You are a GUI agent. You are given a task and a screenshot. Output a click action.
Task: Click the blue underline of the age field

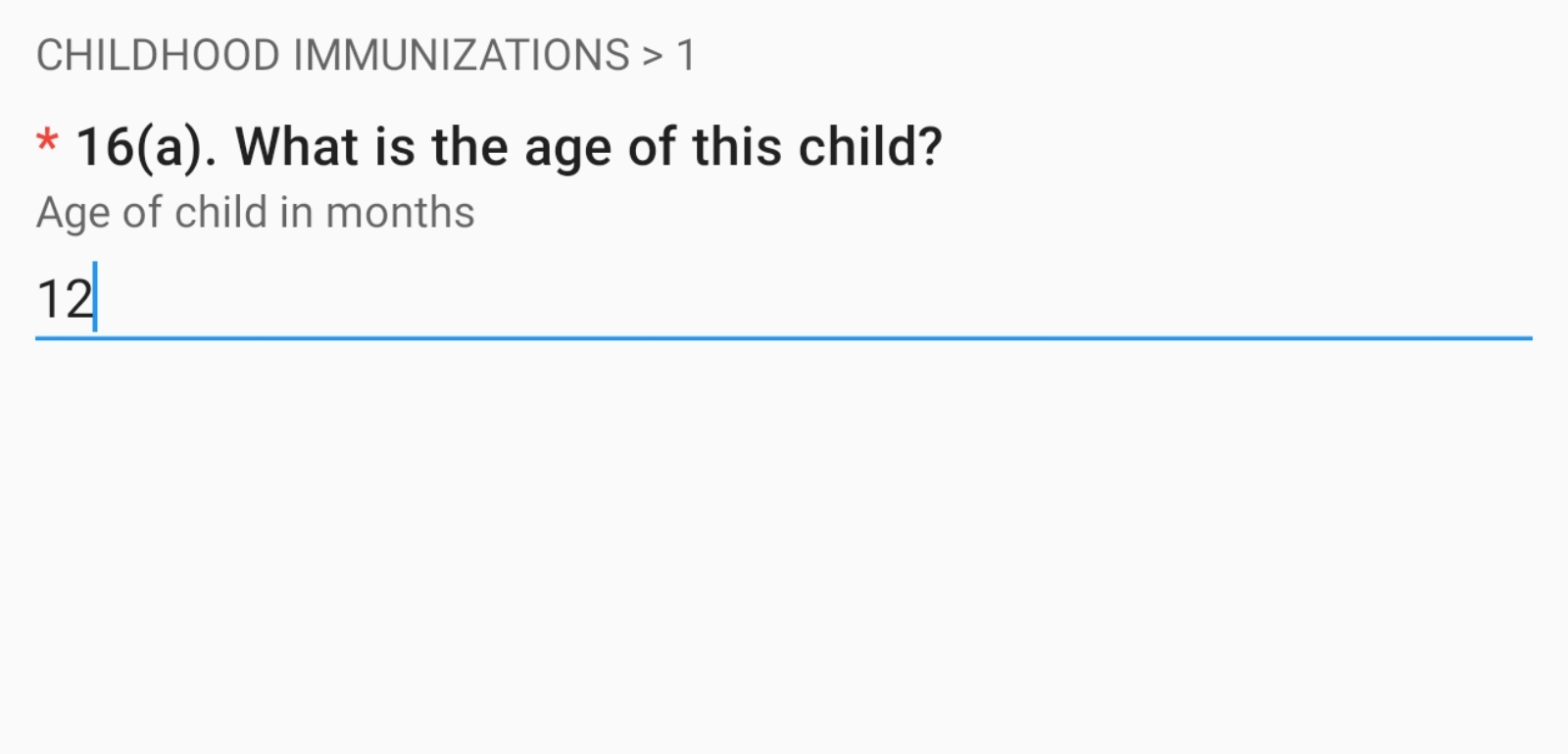point(784,338)
